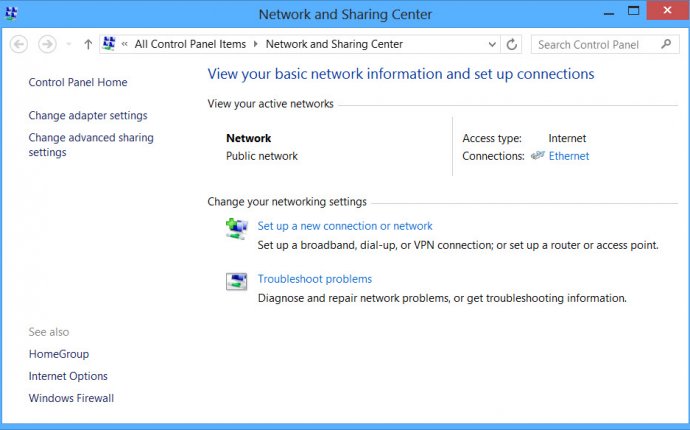Click the 'Public network' text
This screenshot has height=430, width=690.
[x=262, y=156]
